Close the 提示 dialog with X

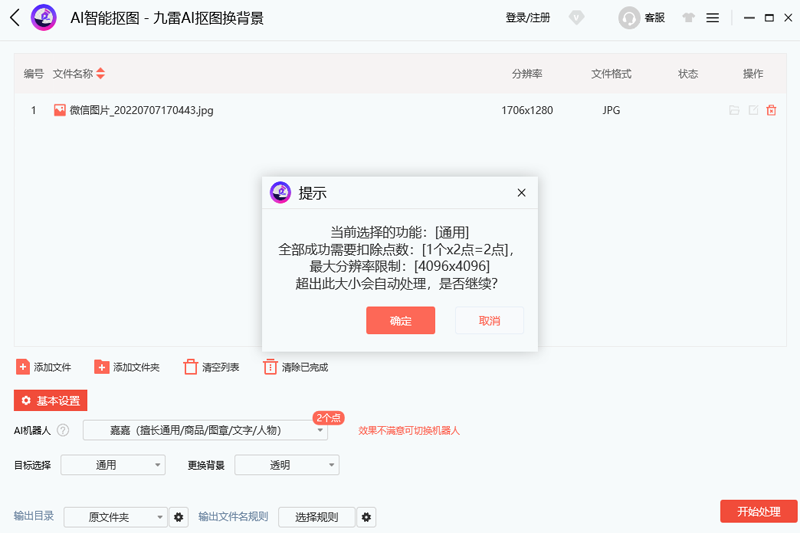point(521,193)
